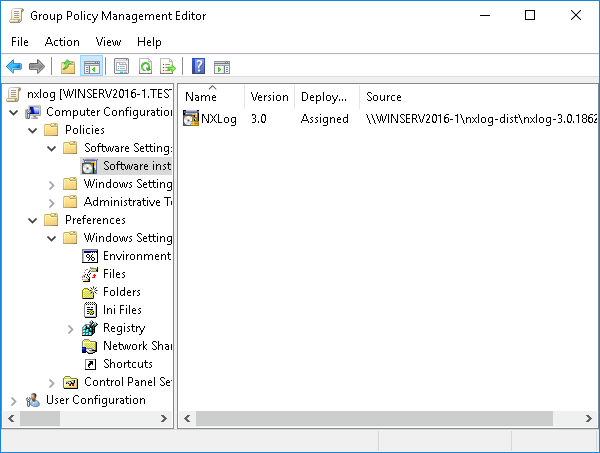The height and width of the screenshot is (453, 600).
Task: Sort list by Version column header
Action: pos(269,97)
